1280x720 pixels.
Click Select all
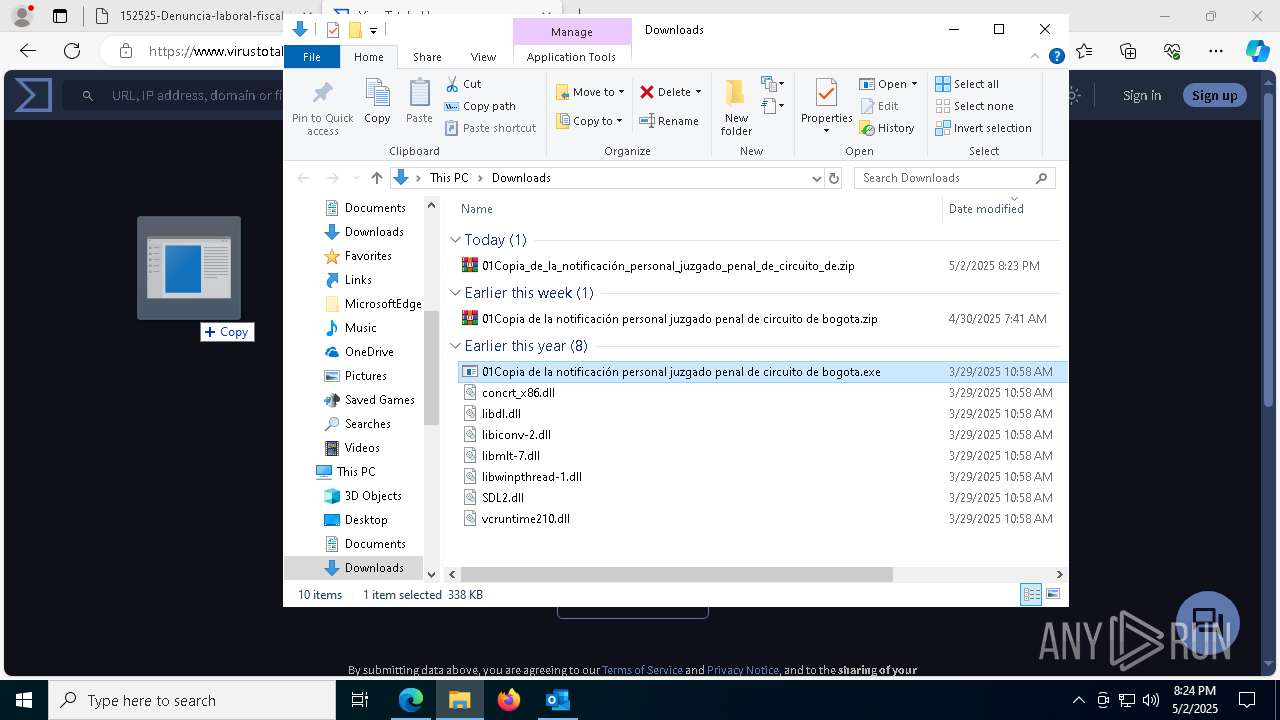[967, 84]
